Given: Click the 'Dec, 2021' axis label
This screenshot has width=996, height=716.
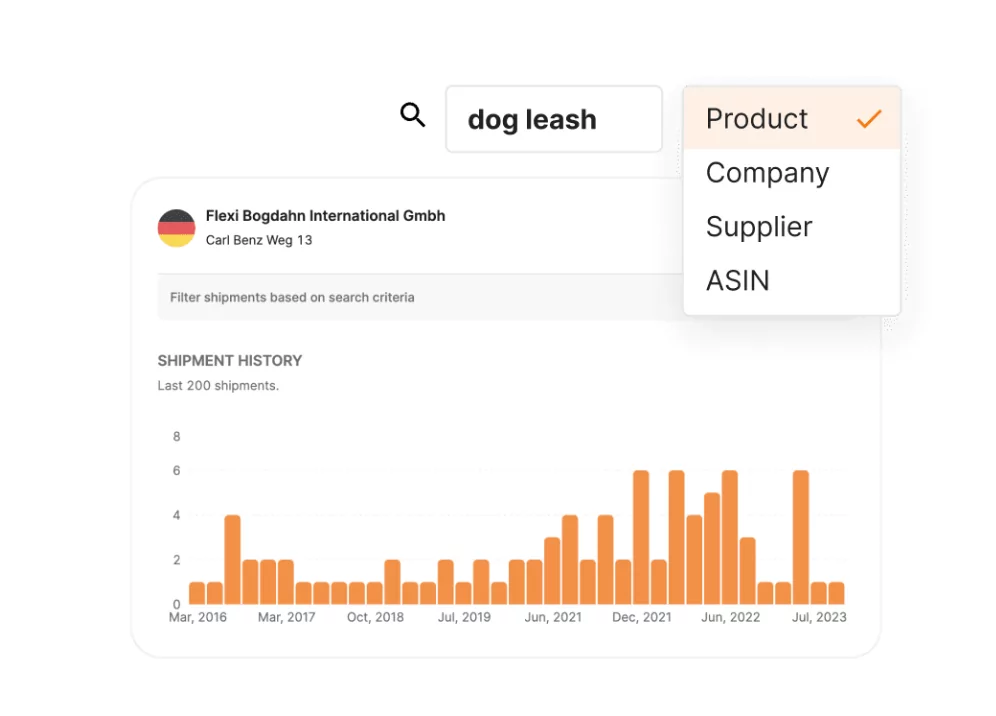Looking at the screenshot, I should click(x=642, y=618).
